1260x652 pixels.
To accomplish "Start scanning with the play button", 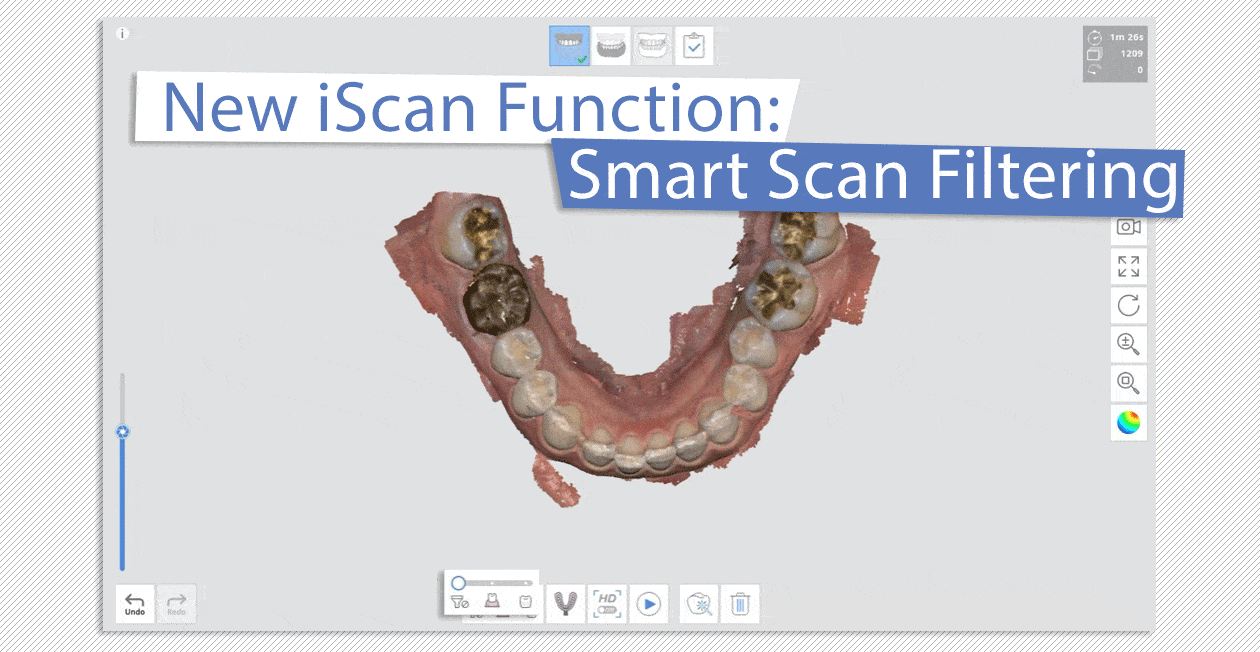I will (649, 604).
